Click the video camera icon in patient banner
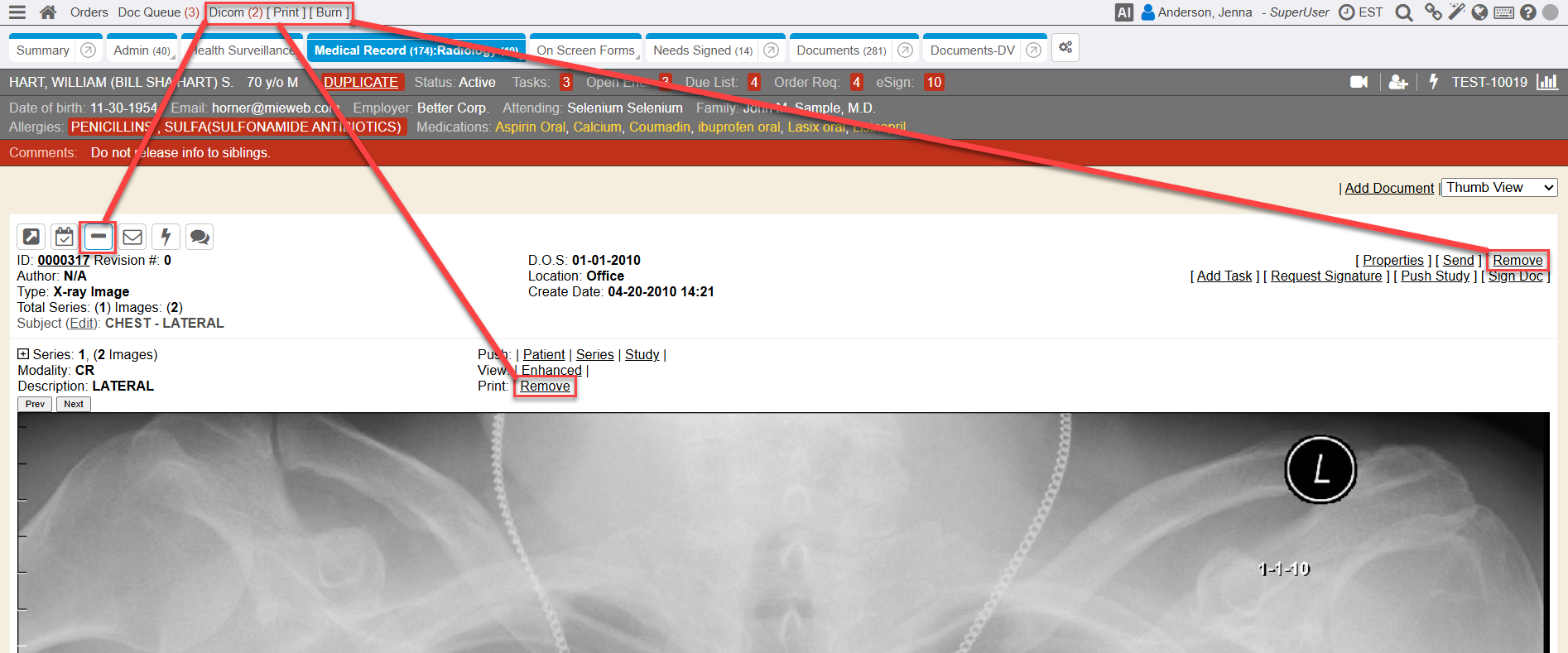Image resolution: width=1568 pixels, height=653 pixels. (x=1359, y=82)
